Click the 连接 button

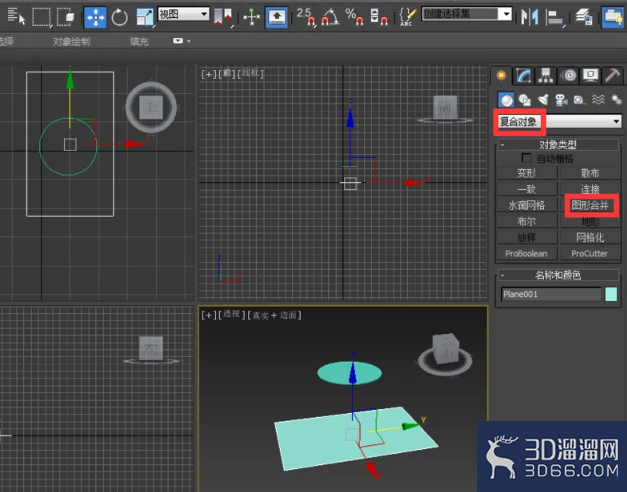click(x=590, y=189)
